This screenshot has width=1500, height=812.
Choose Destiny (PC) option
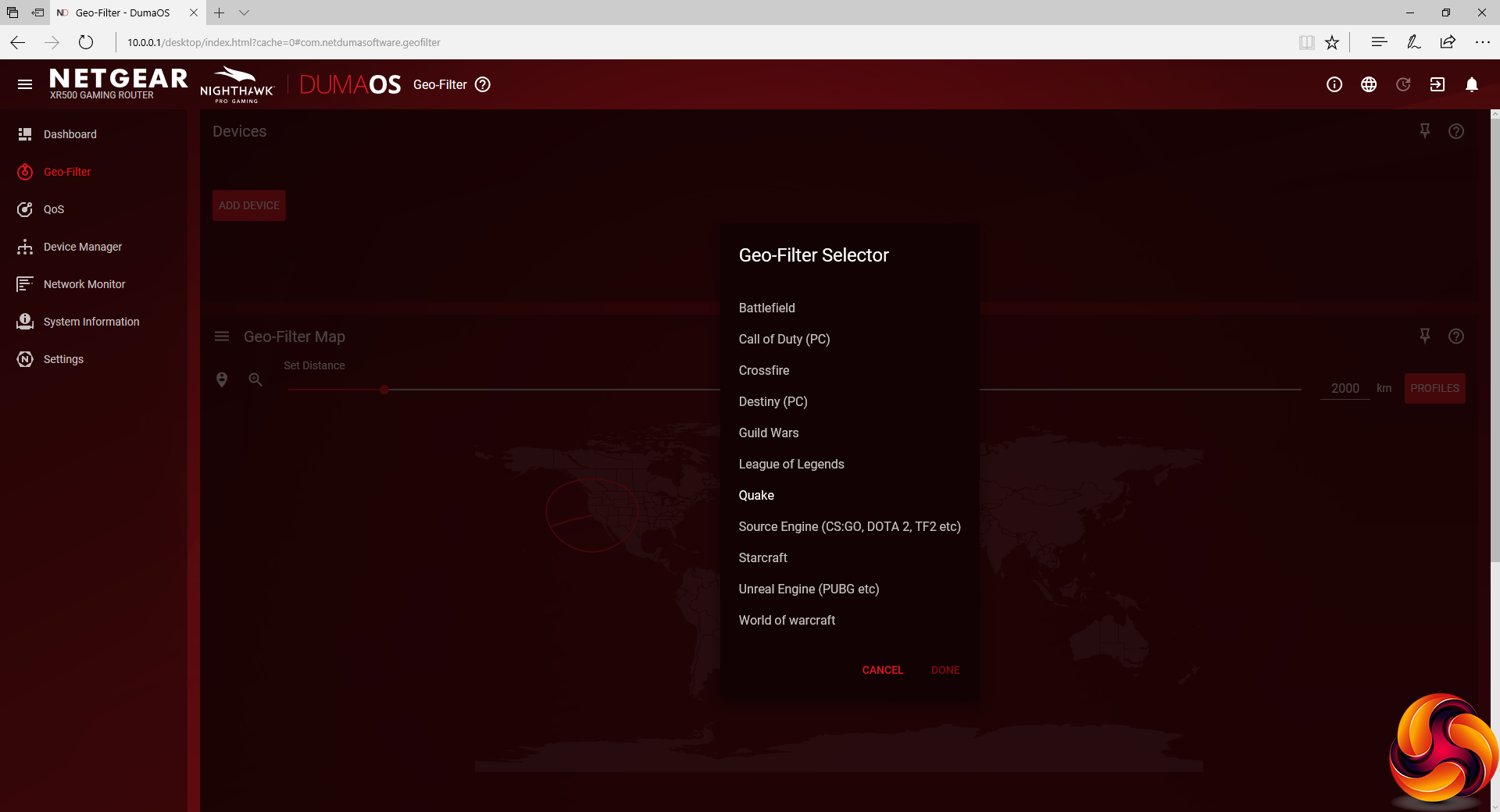coord(850,401)
